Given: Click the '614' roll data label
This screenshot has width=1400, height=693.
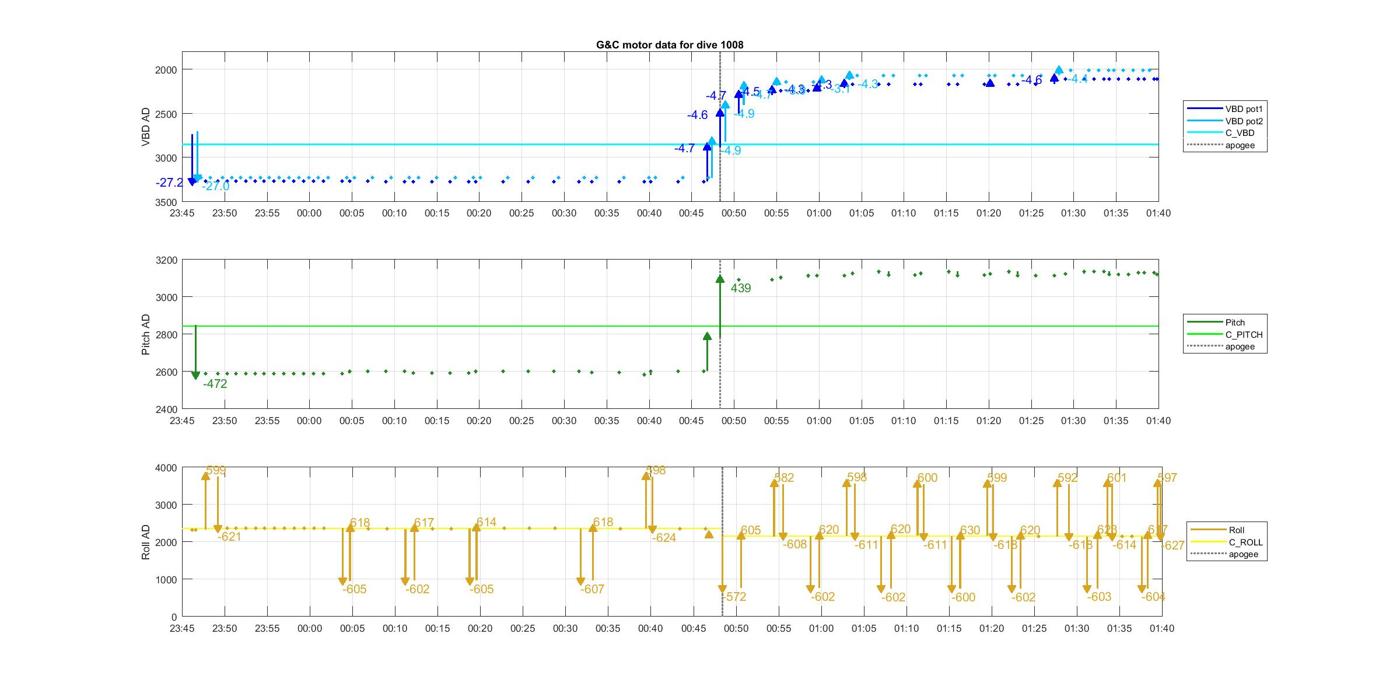Looking at the screenshot, I should click(486, 523).
